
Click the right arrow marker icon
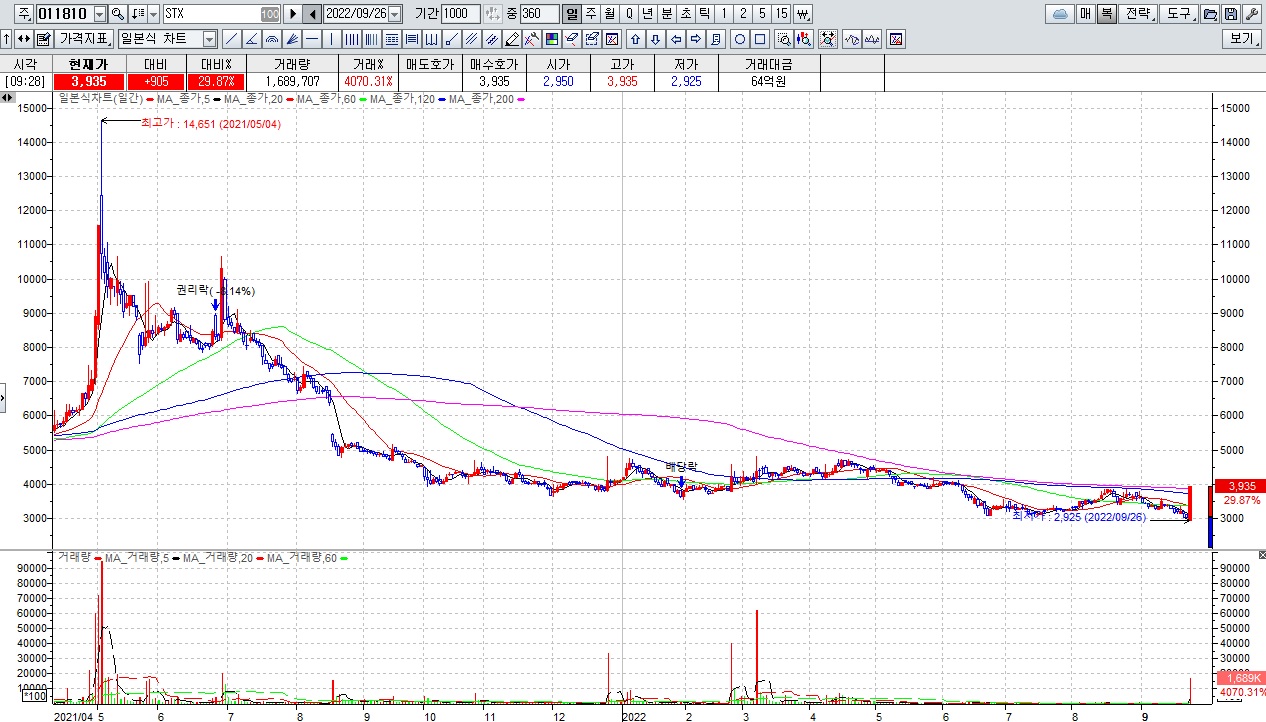pos(696,39)
